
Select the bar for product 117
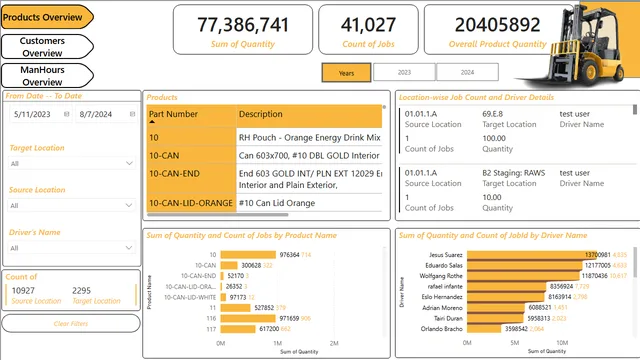point(238,329)
